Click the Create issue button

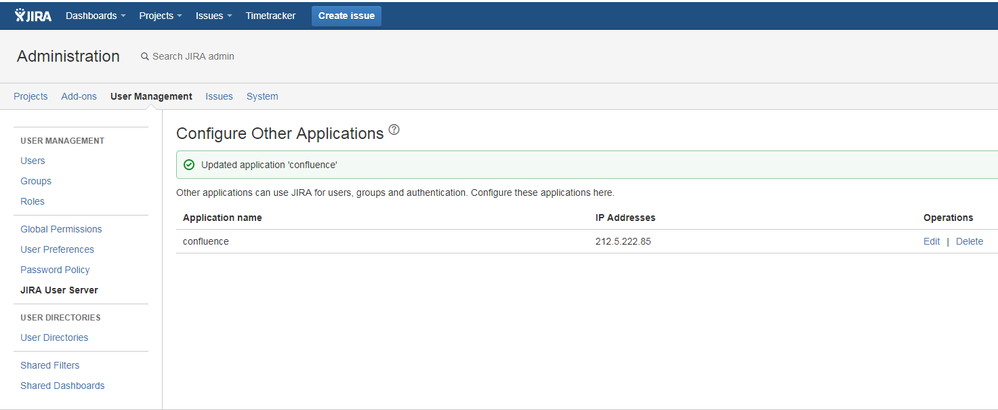pyautogui.click(x=346, y=16)
